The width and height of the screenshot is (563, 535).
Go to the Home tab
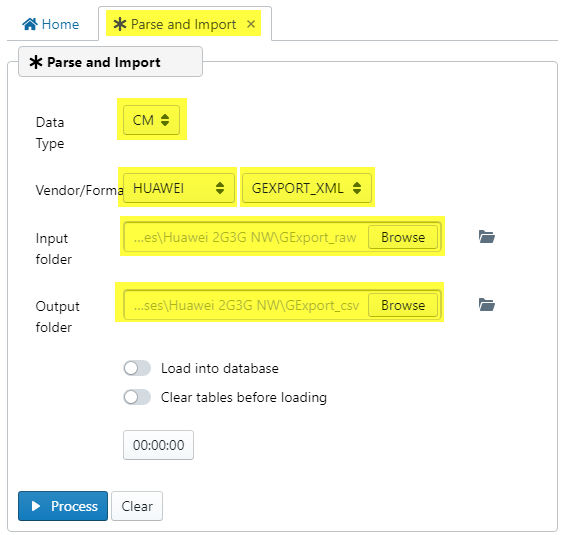point(51,24)
